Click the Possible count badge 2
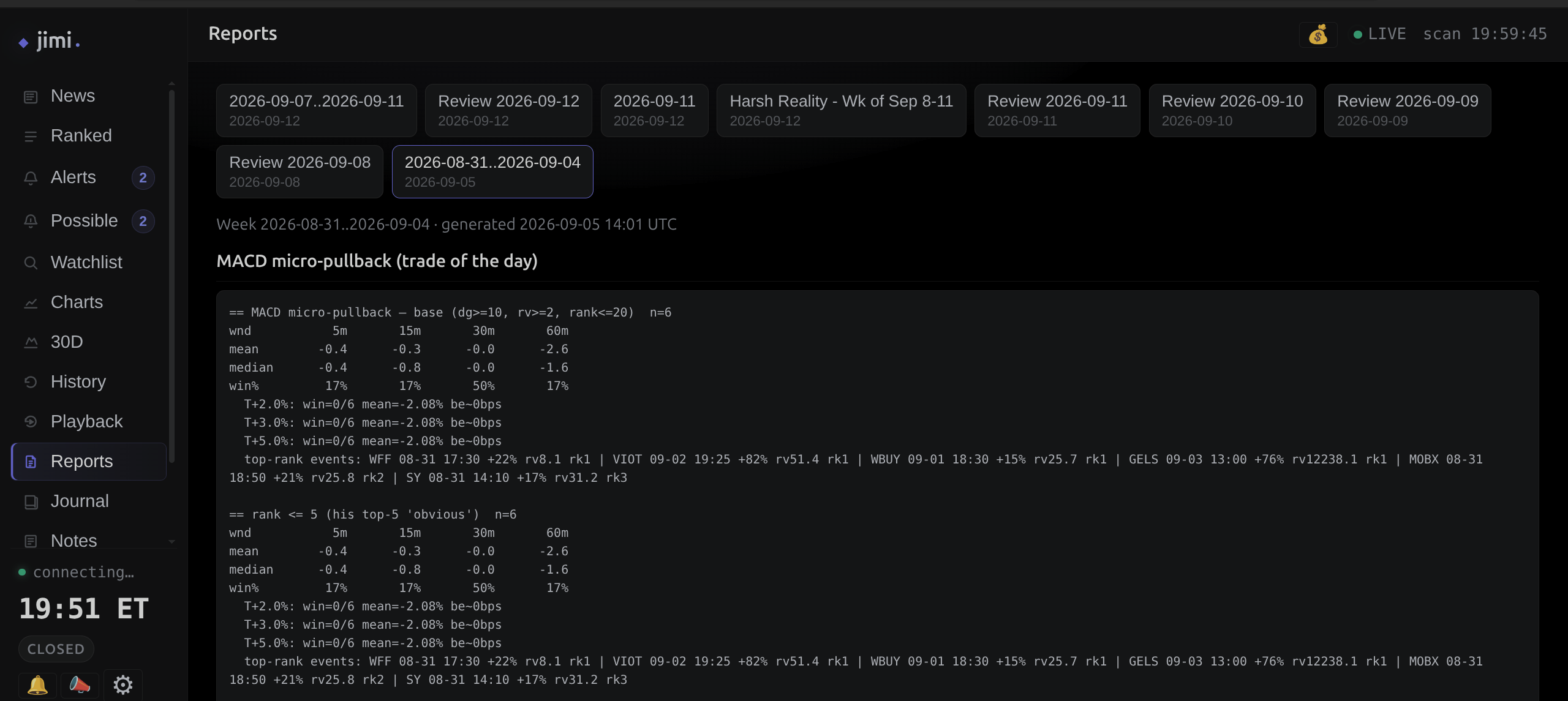The height and width of the screenshot is (701, 1568). [x=143, y=222]
